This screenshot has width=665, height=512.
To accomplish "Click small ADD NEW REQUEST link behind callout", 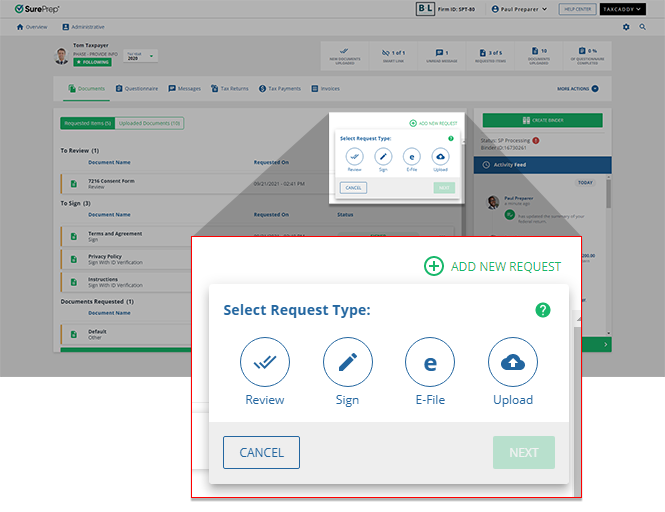I will (433, 123).
